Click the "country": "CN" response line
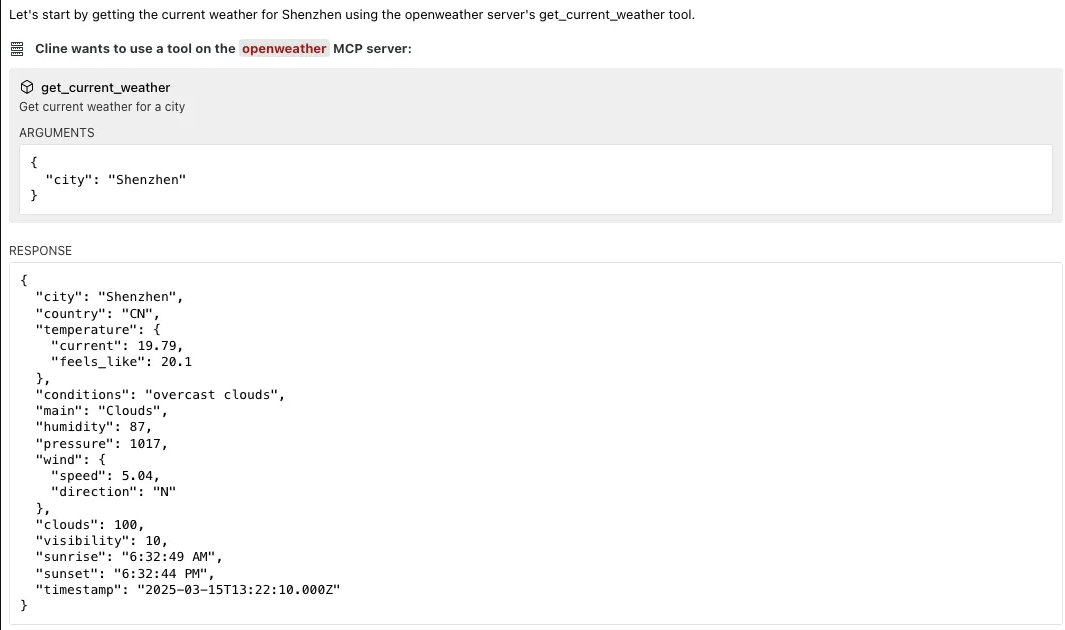1065x630 pixels. pyautogui.click(x=97, y=314)
